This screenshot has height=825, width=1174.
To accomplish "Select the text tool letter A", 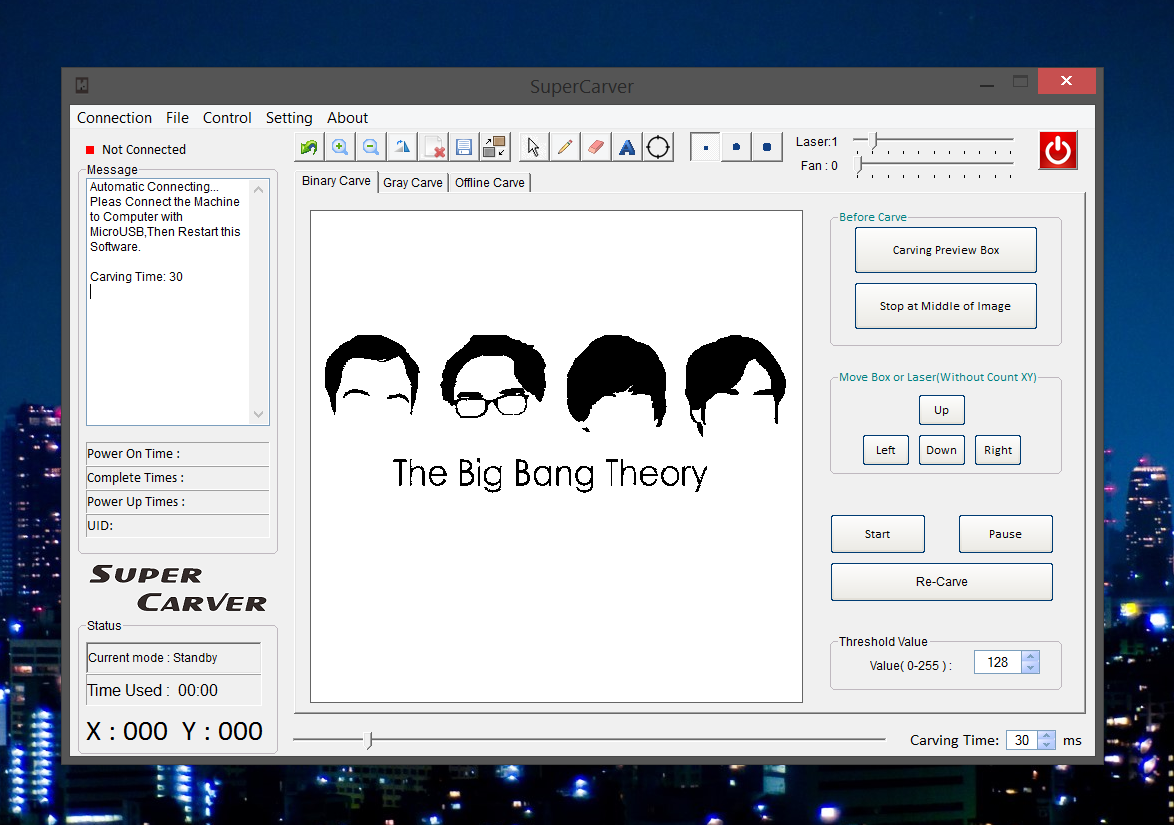I will tap(627, 147).
